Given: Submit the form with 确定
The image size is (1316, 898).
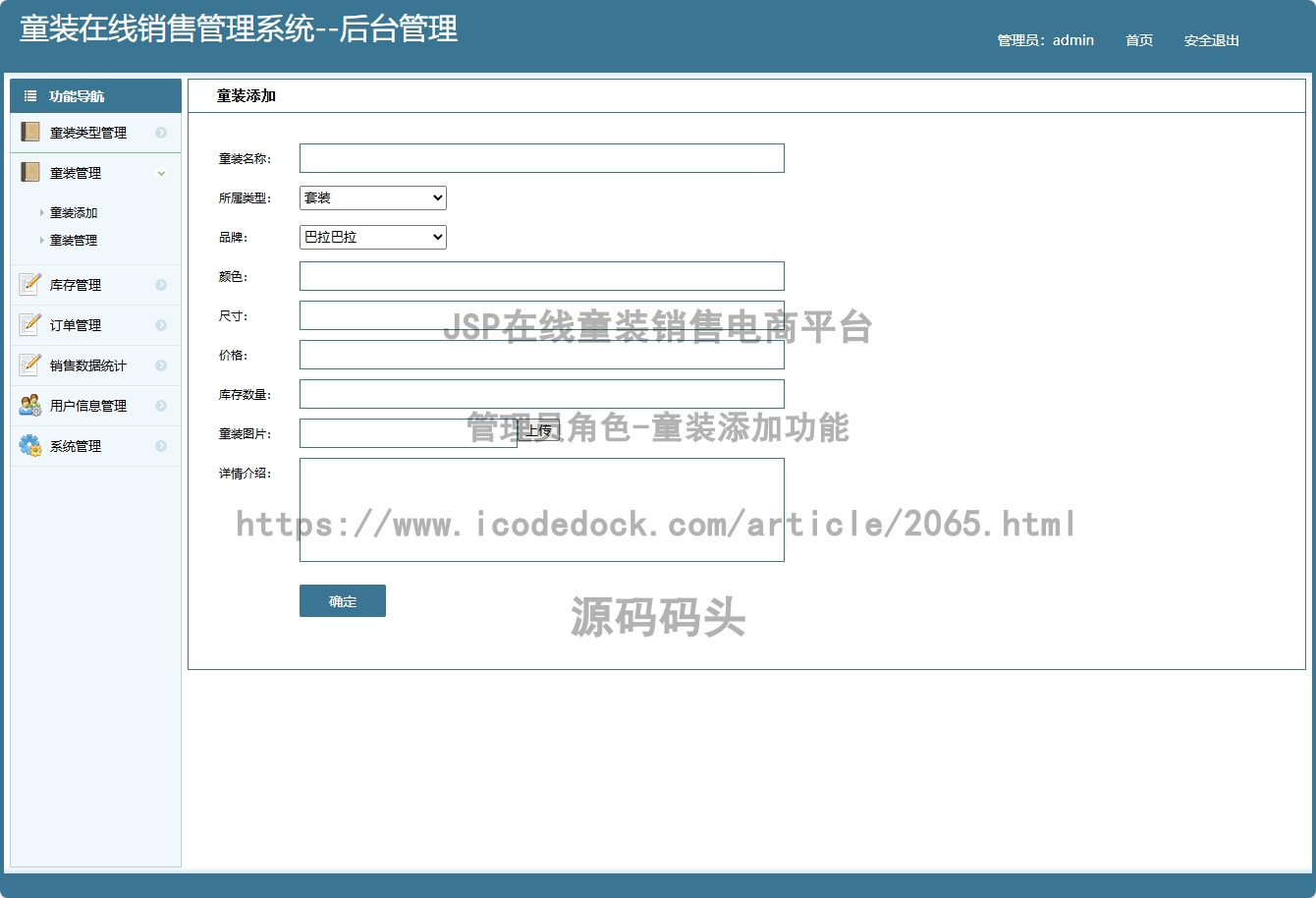Looking at the screenshot, I should [343, 601].
